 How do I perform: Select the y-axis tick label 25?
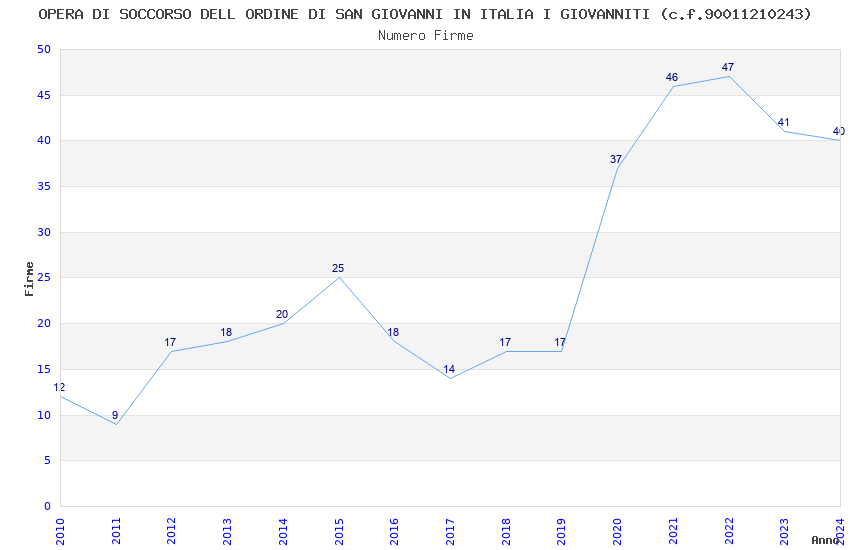pos(44,277)
